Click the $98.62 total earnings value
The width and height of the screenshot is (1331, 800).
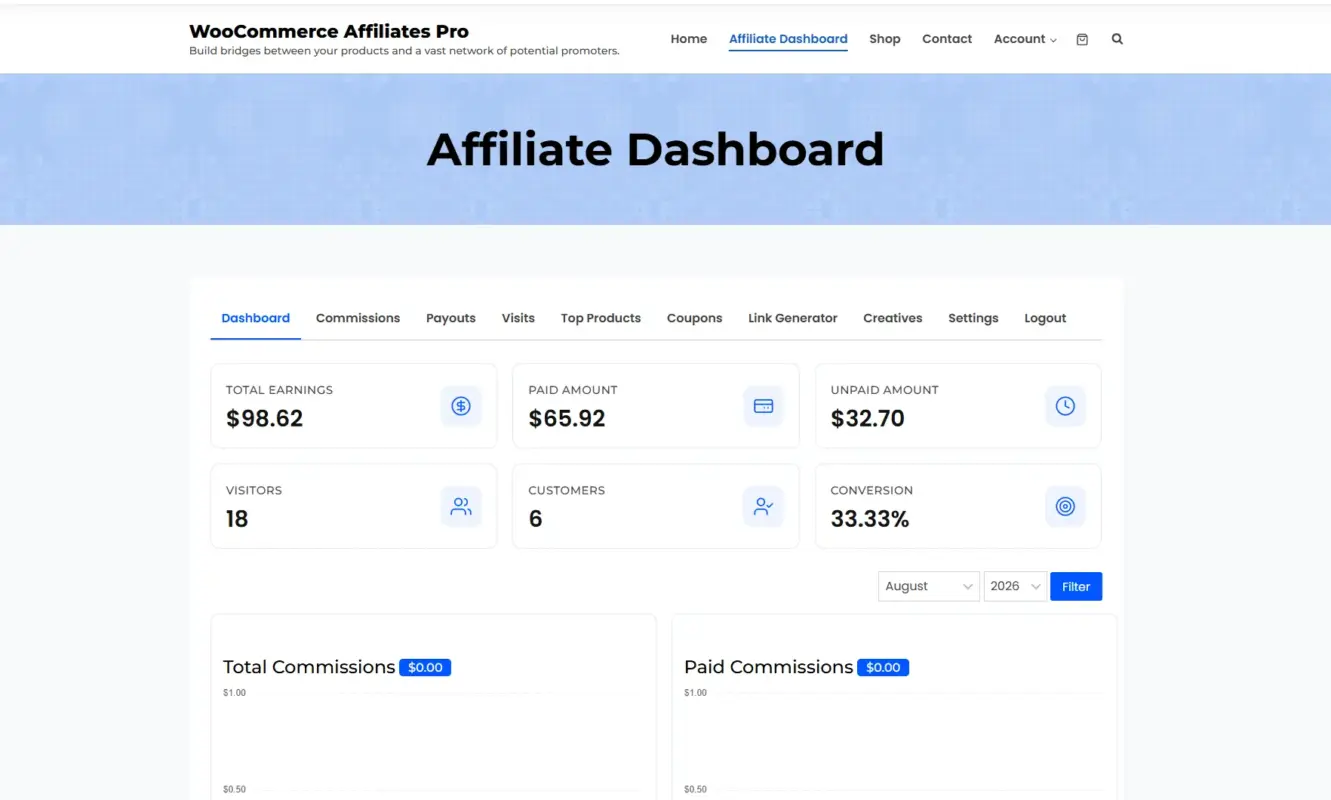pos(265,418)
